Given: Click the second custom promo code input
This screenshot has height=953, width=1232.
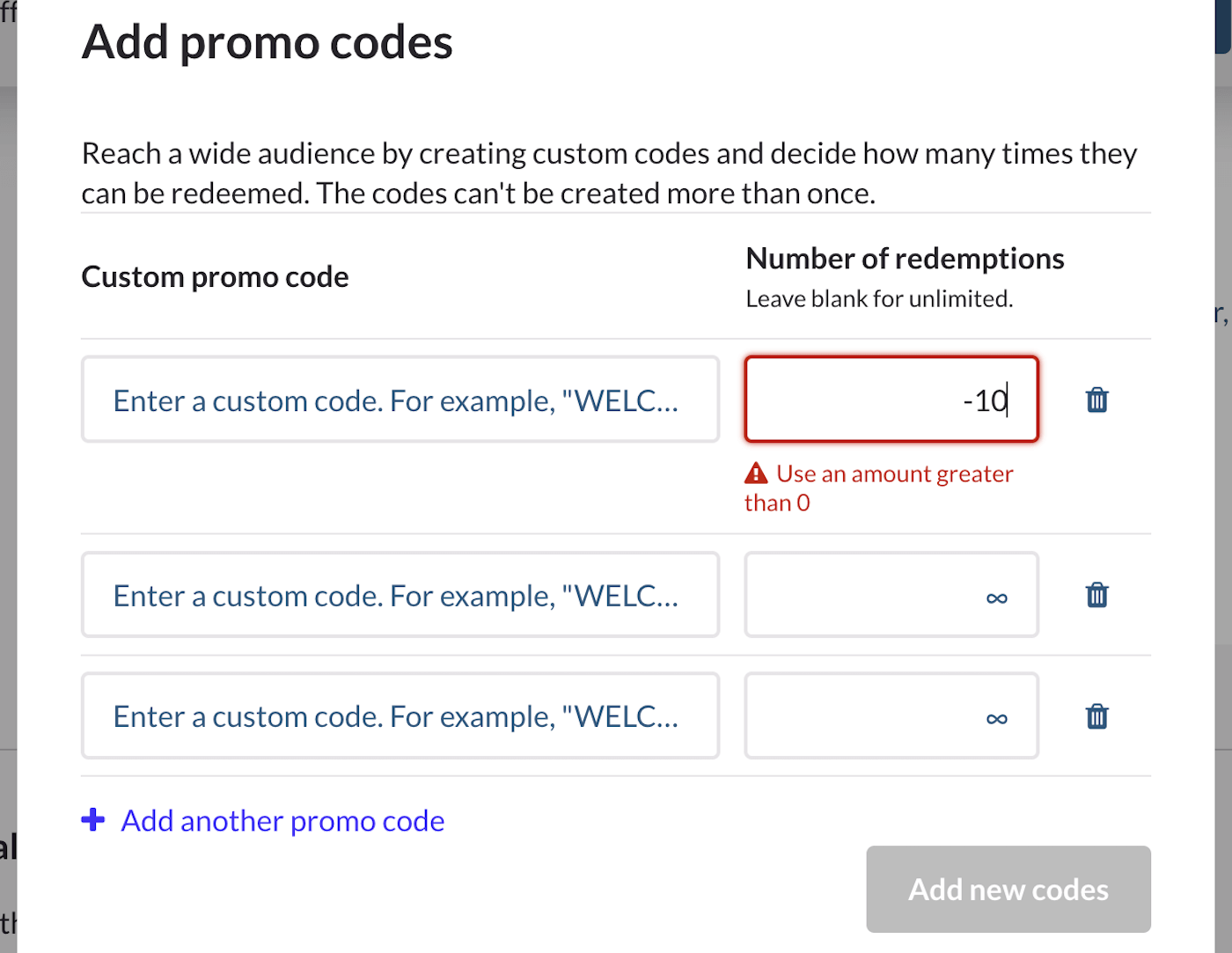Looking at the screenshot, I should tap(400, 595).
